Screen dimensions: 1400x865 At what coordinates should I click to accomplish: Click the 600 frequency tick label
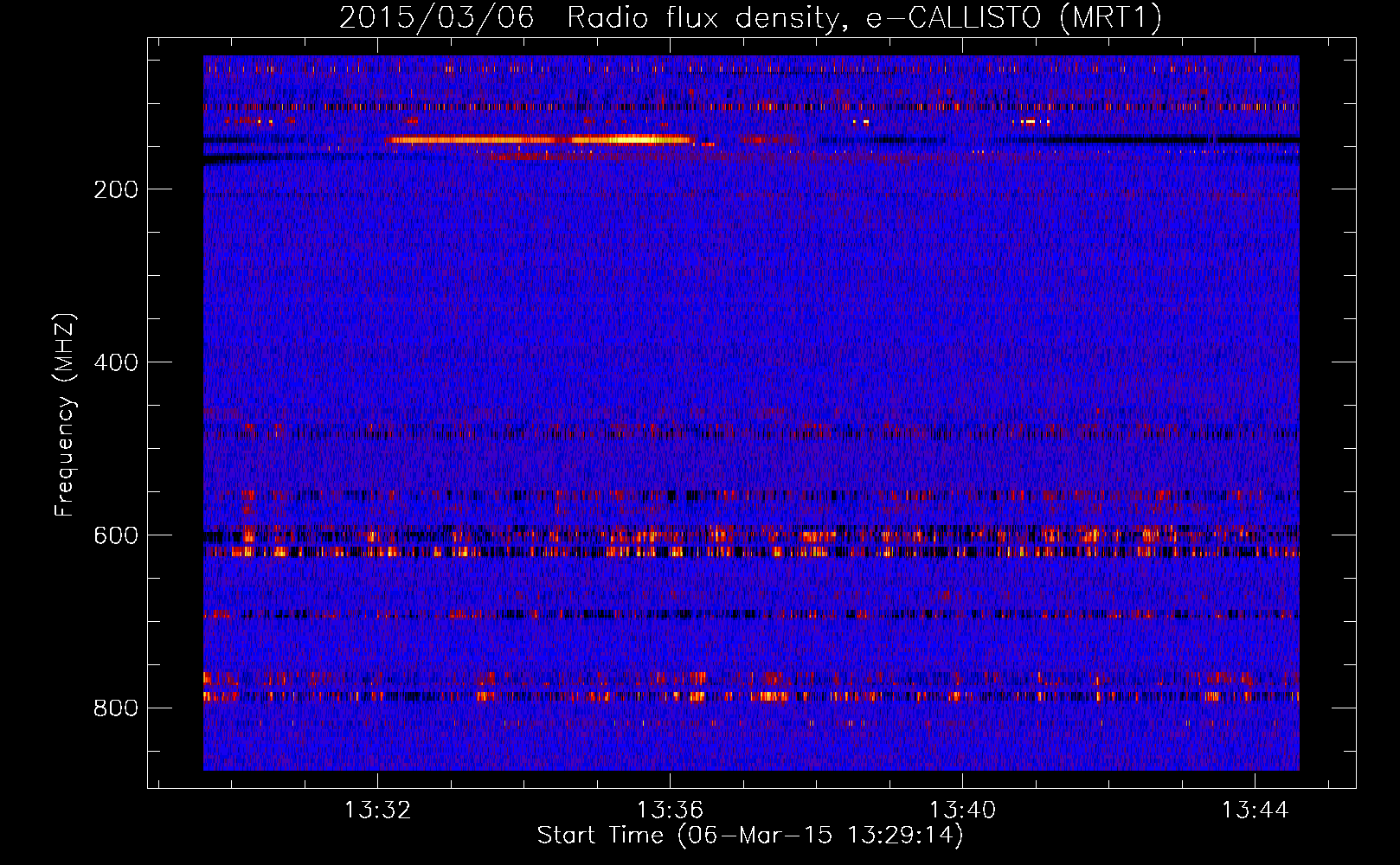point(116,535)
